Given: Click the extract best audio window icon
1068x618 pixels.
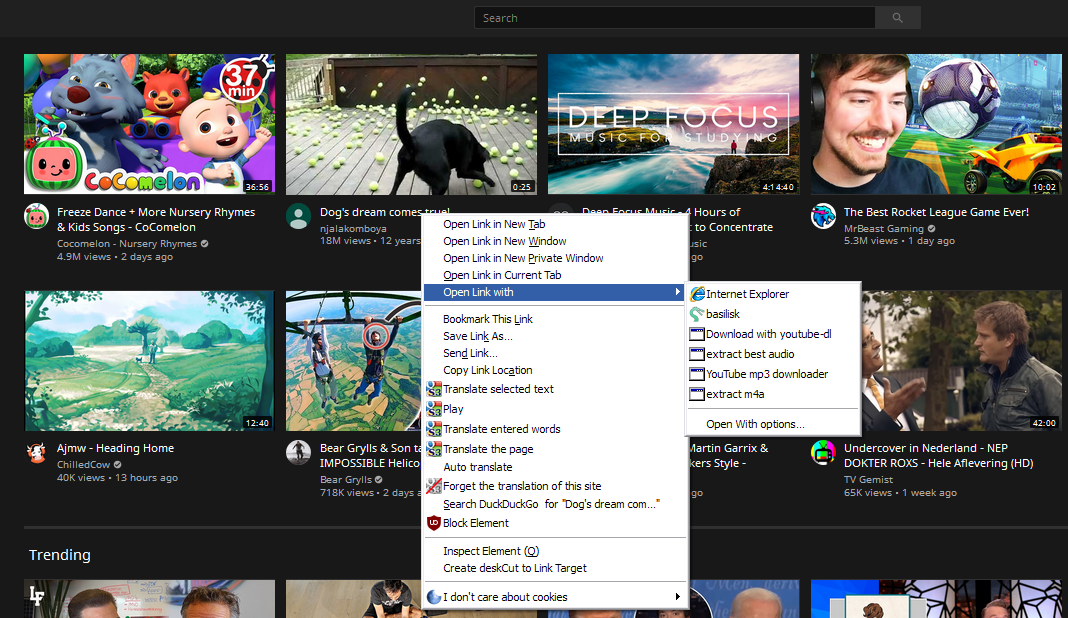Looking at the screenshot, I should point(697,354).
